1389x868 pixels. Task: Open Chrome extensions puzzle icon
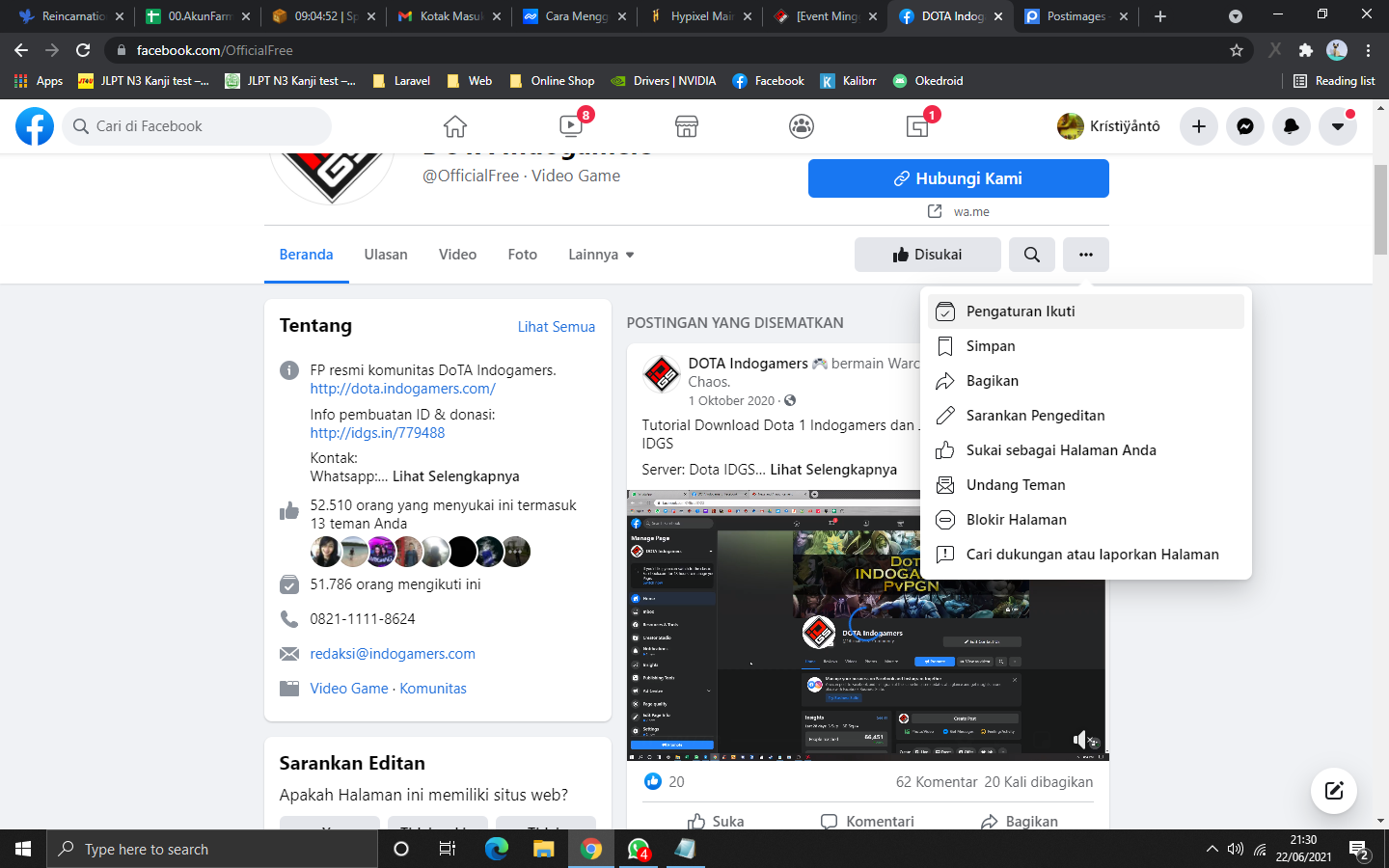click(x=1306, y=50)
